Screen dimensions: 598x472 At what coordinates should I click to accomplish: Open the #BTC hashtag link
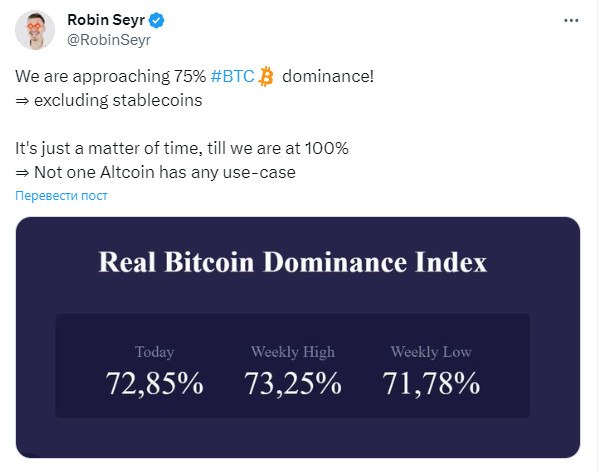pyautogui.click(x=232, y=76)
